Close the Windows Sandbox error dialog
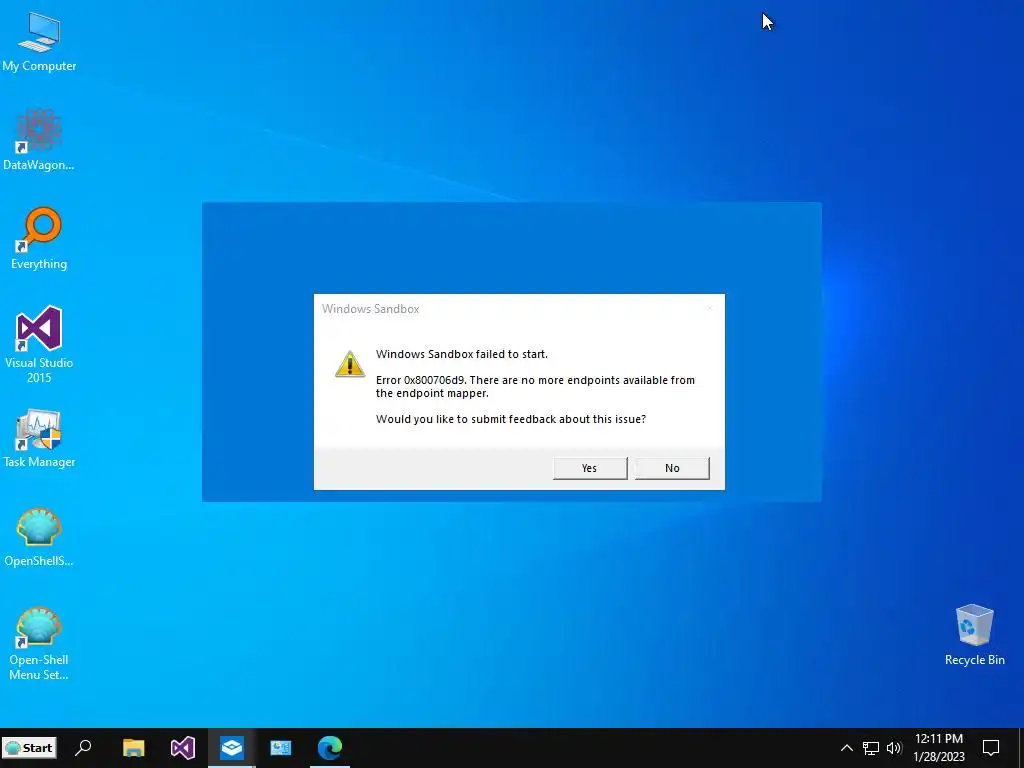Image resolution: width=1024 pixels, height=768 pixels. tap(710, 308)
